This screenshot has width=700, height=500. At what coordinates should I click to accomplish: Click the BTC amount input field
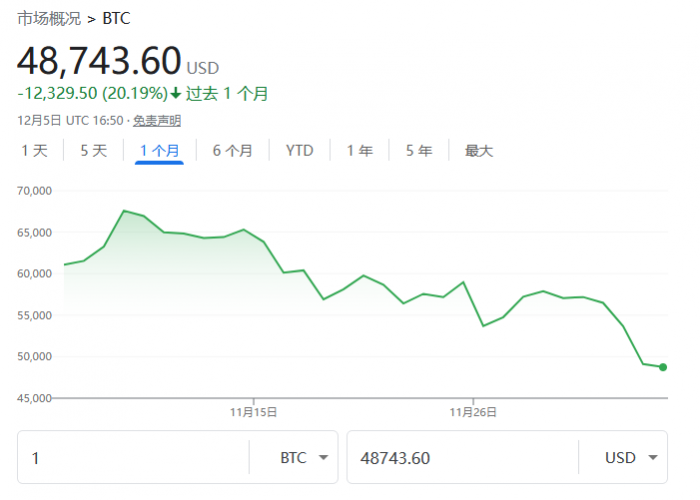coord(130,458)
